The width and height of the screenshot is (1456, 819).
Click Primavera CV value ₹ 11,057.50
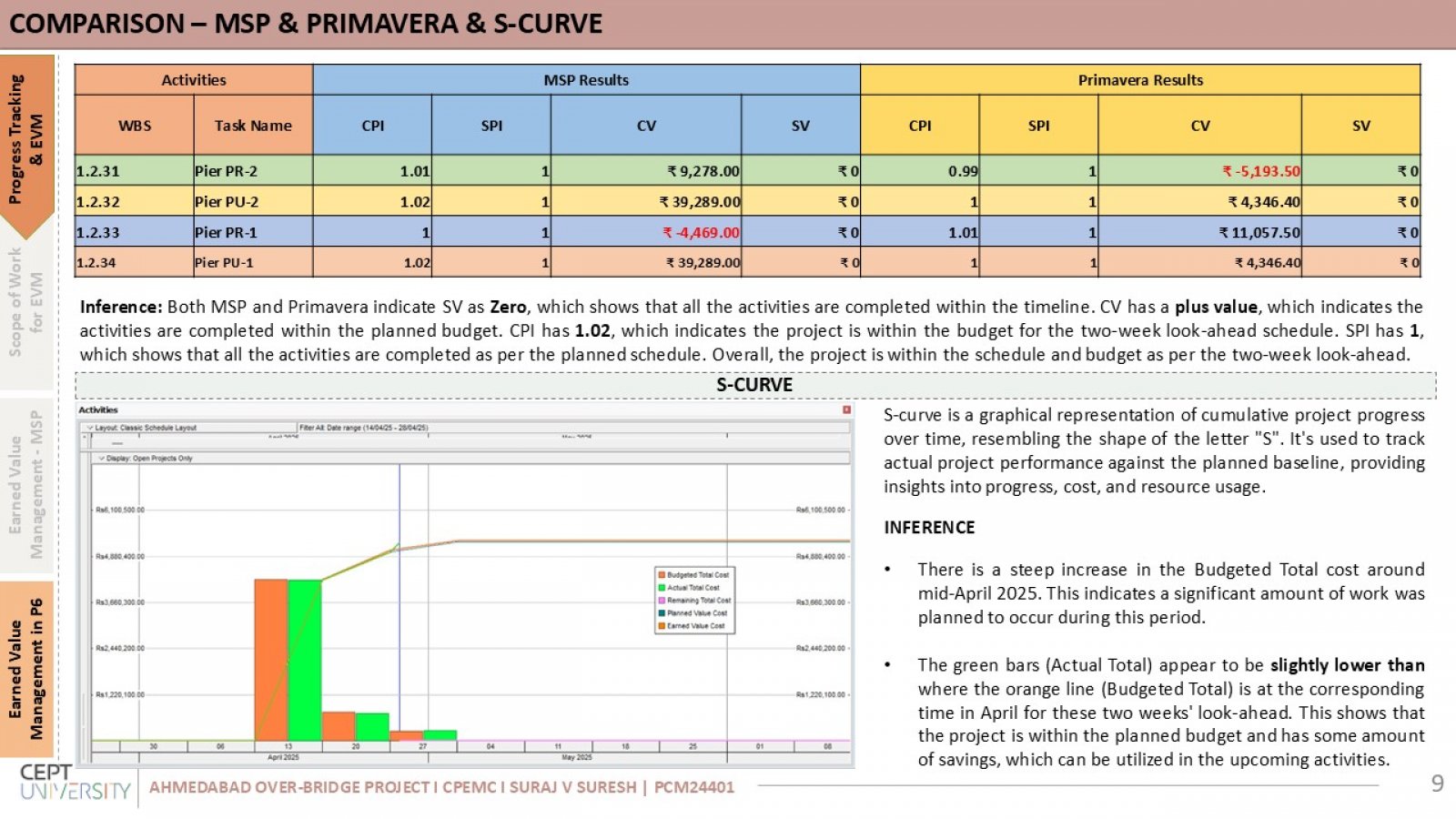click(x=1259, y=232)
